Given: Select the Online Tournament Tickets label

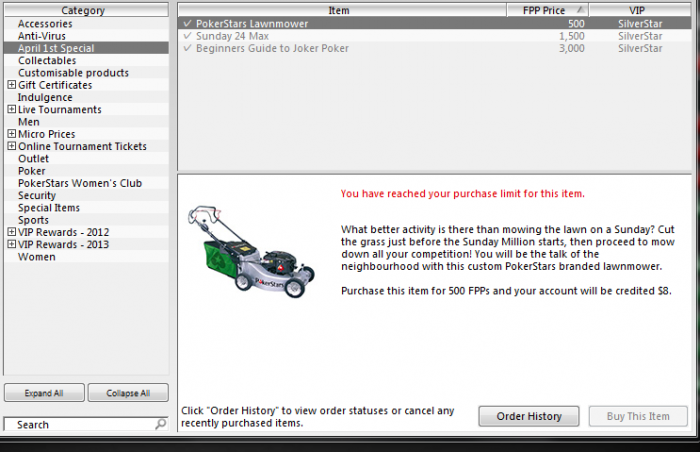Looking at the screenshot, I should click(x=82, y=146).
